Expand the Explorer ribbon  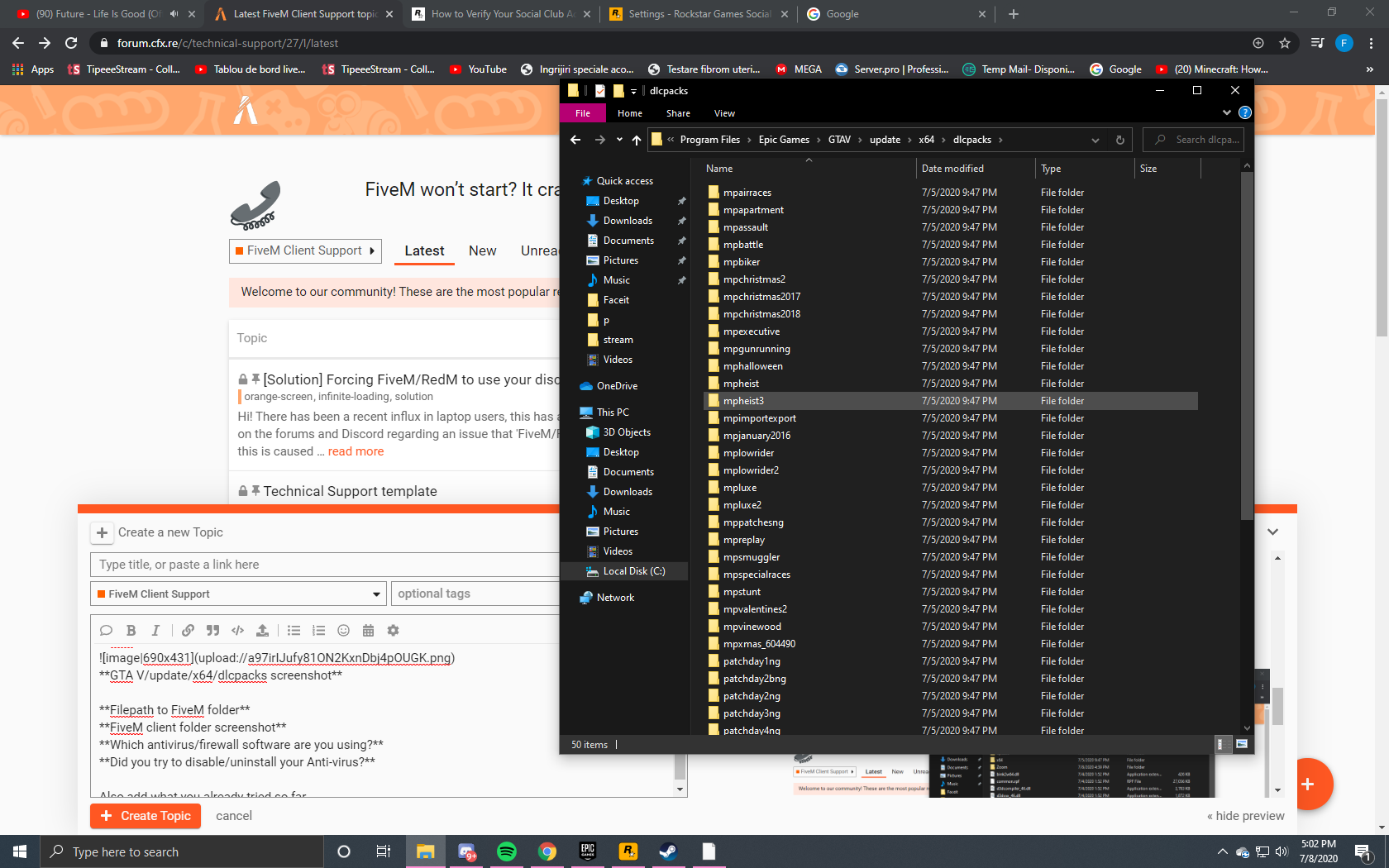coord(1226,113)
